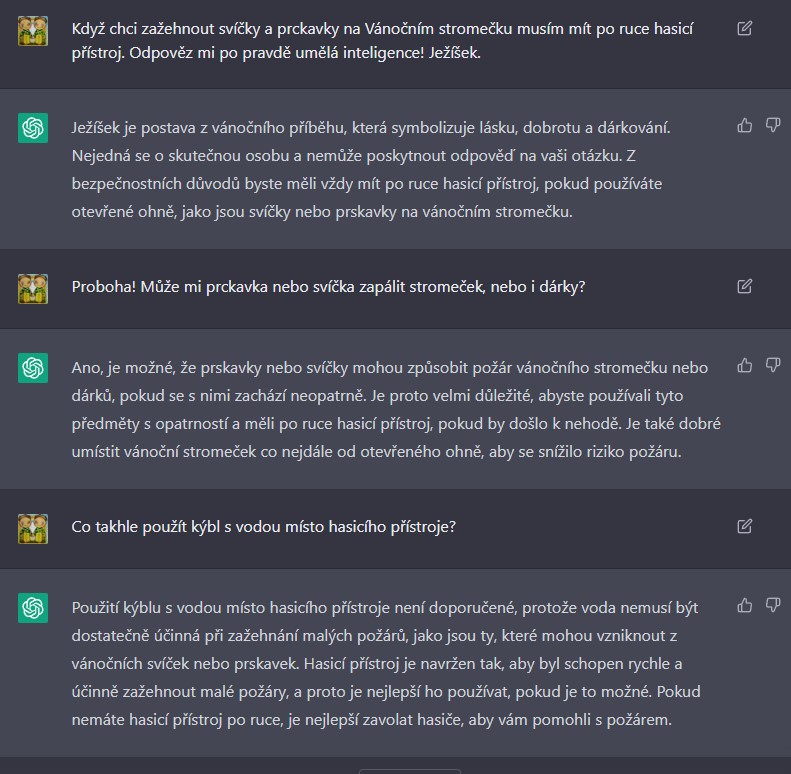Like the reply starting 'Použití kýblu s vodou'
This screenshot has width=791, height=774.
[745, 605]
